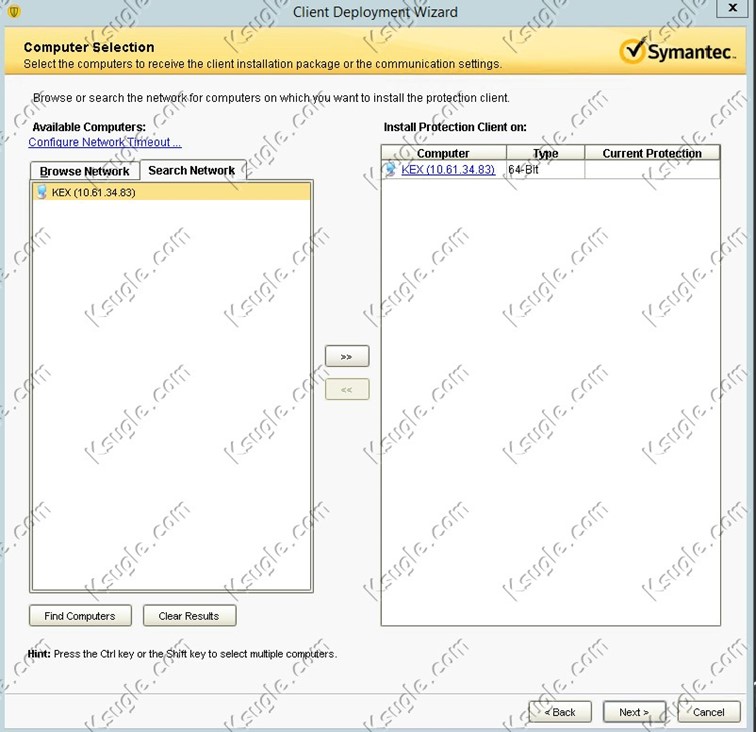Click the computer icon in the Install Protection Client table
The height and width of the screenshot is (732, 756).
coord(390,169)
